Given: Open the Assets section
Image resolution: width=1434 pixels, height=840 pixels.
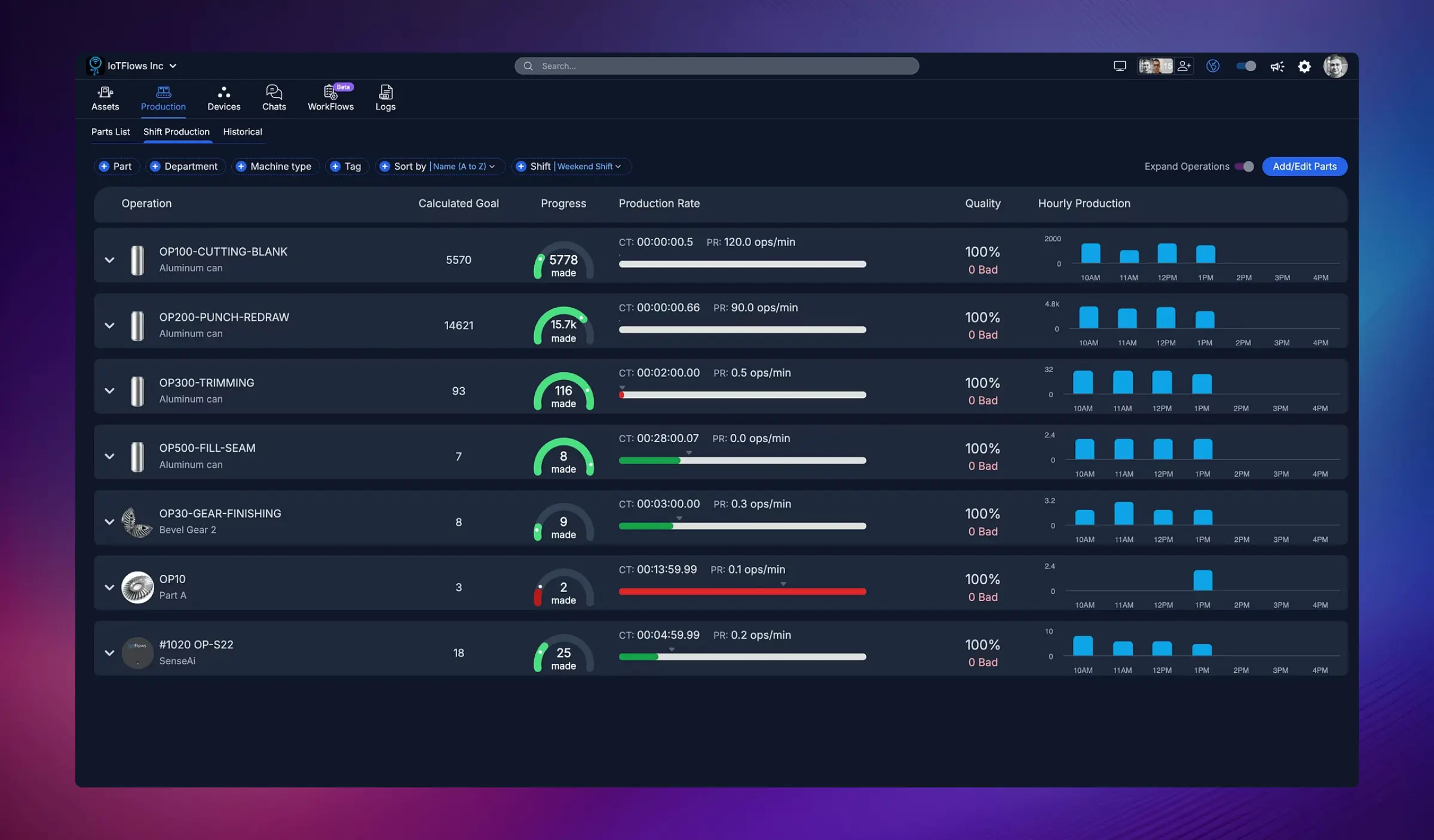Looking at the screenshot, I should point(105,97).
